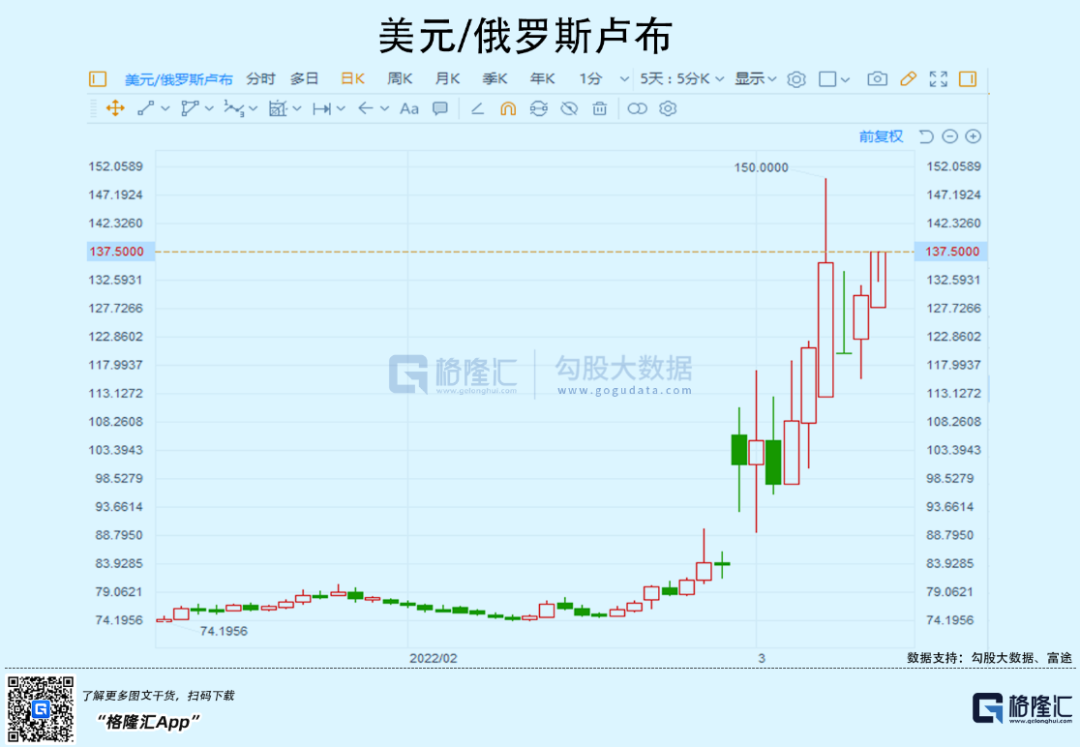Click the 格隆汇 logo at bottom right

1021,708
